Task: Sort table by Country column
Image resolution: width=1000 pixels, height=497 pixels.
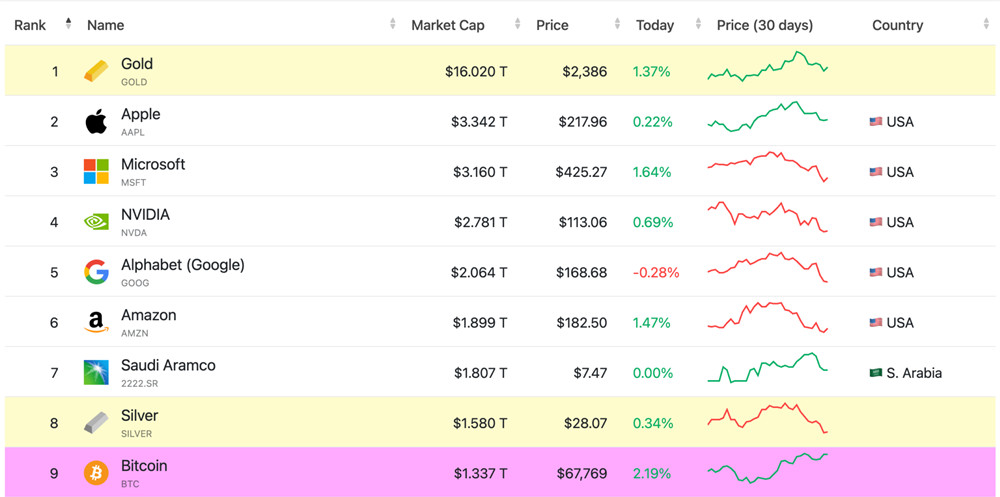Action: [x=897, y=25]
